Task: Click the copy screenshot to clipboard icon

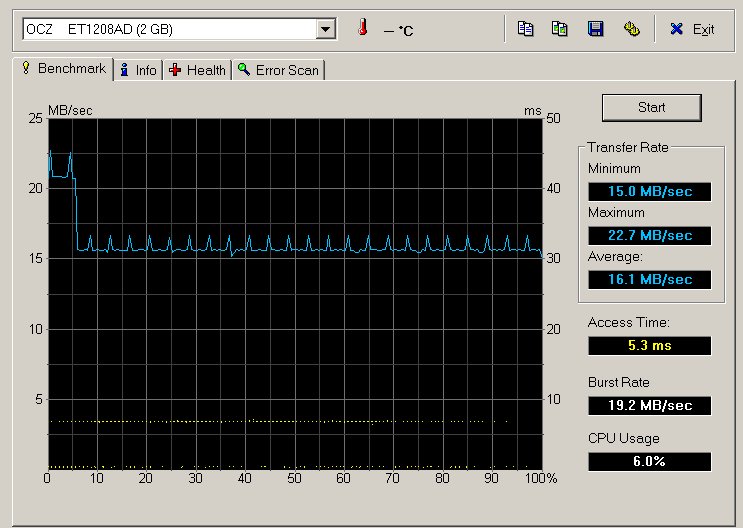Action: (560, 29)
